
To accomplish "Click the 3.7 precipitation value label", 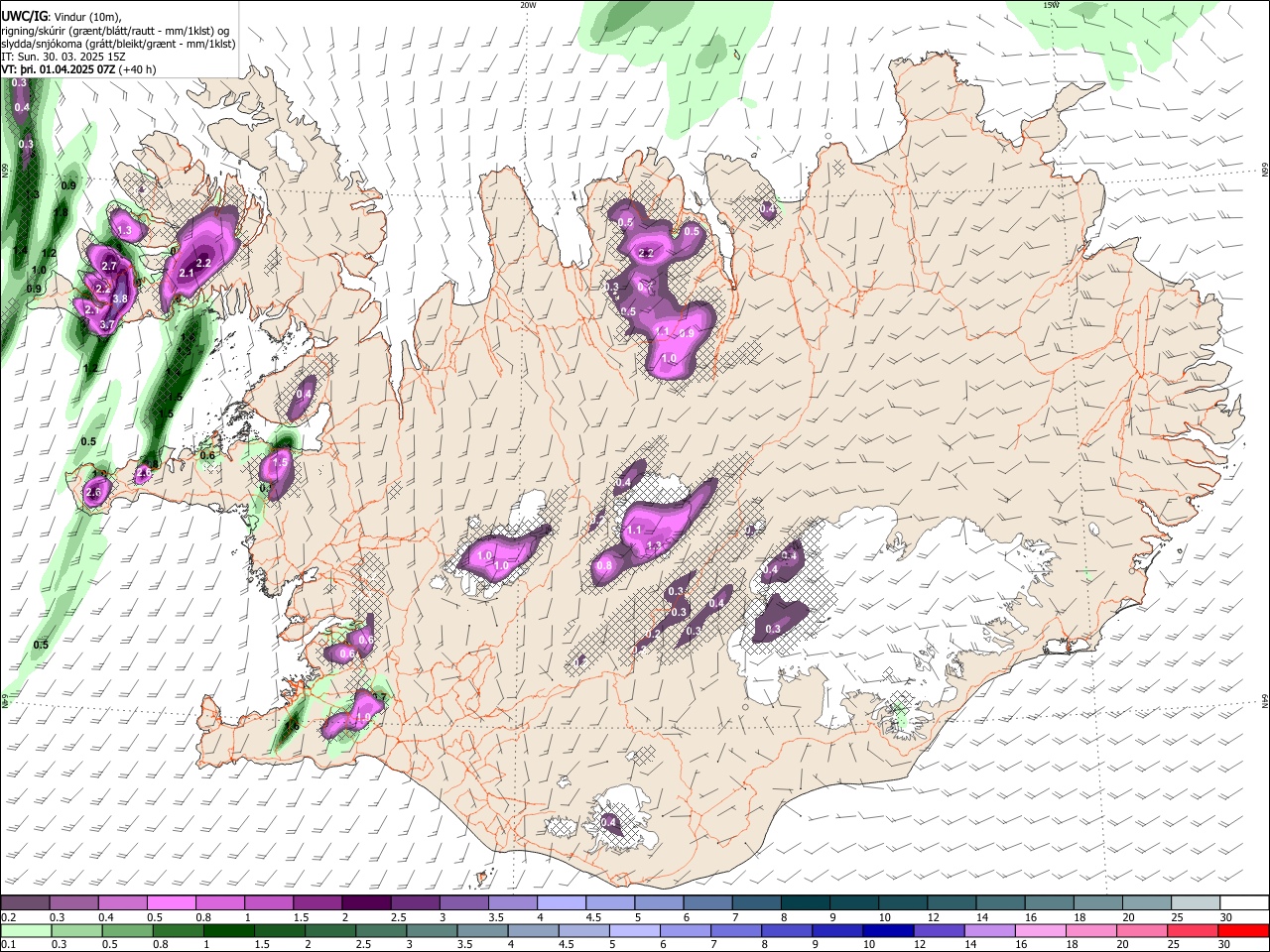I will point(108,324).
